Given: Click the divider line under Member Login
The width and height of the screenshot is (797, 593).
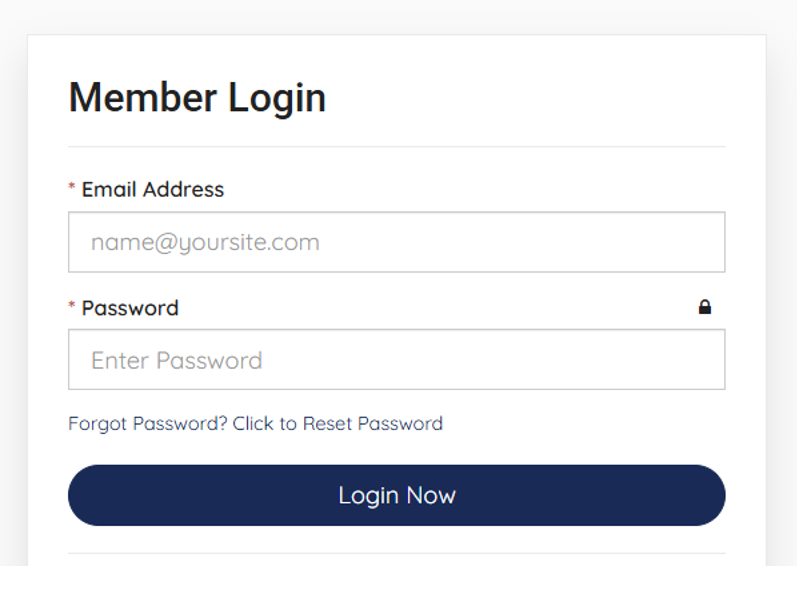Looking at the screenshot, I should coord(396,147).
